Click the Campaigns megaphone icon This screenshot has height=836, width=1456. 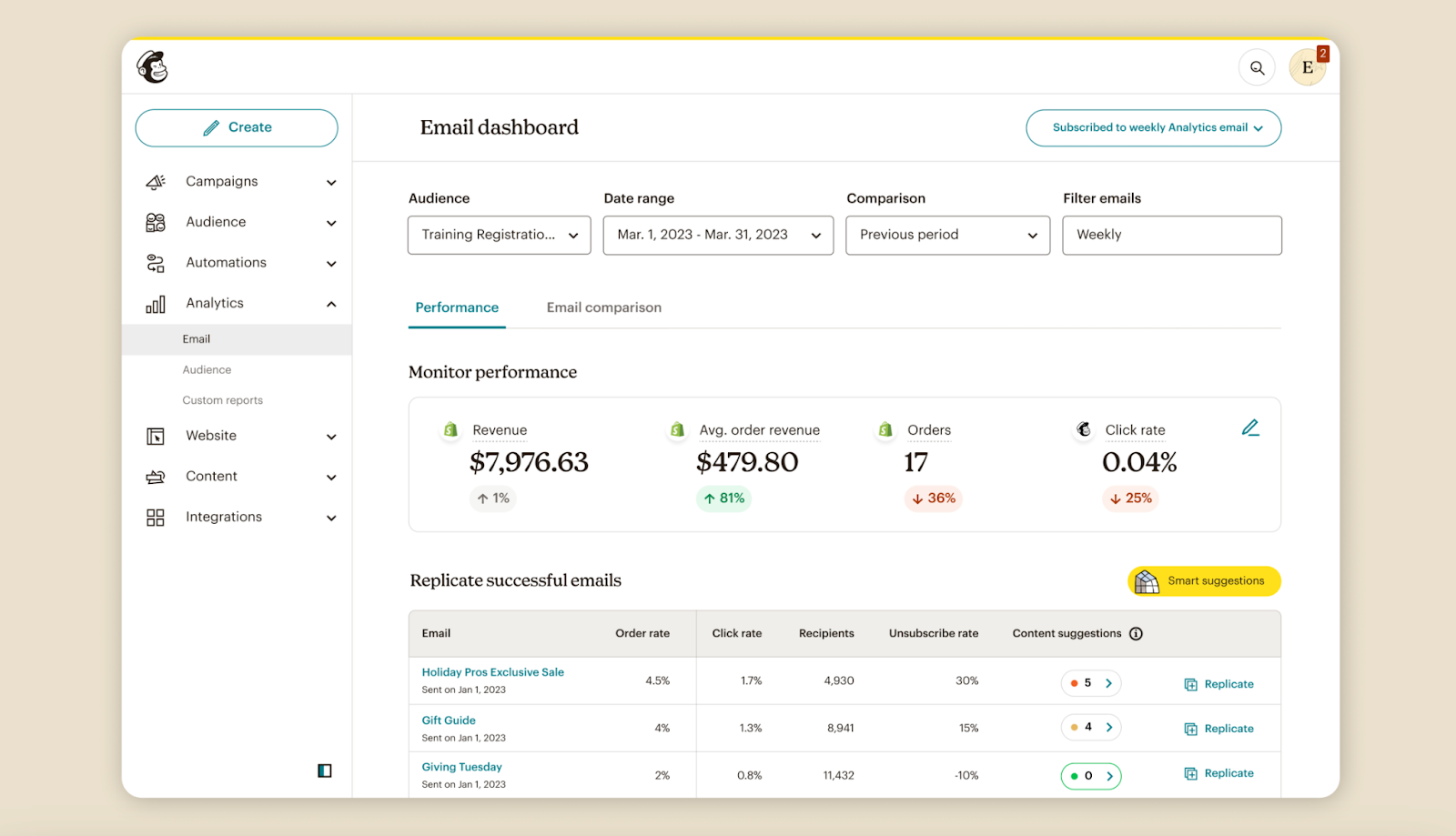coord(156,182)
